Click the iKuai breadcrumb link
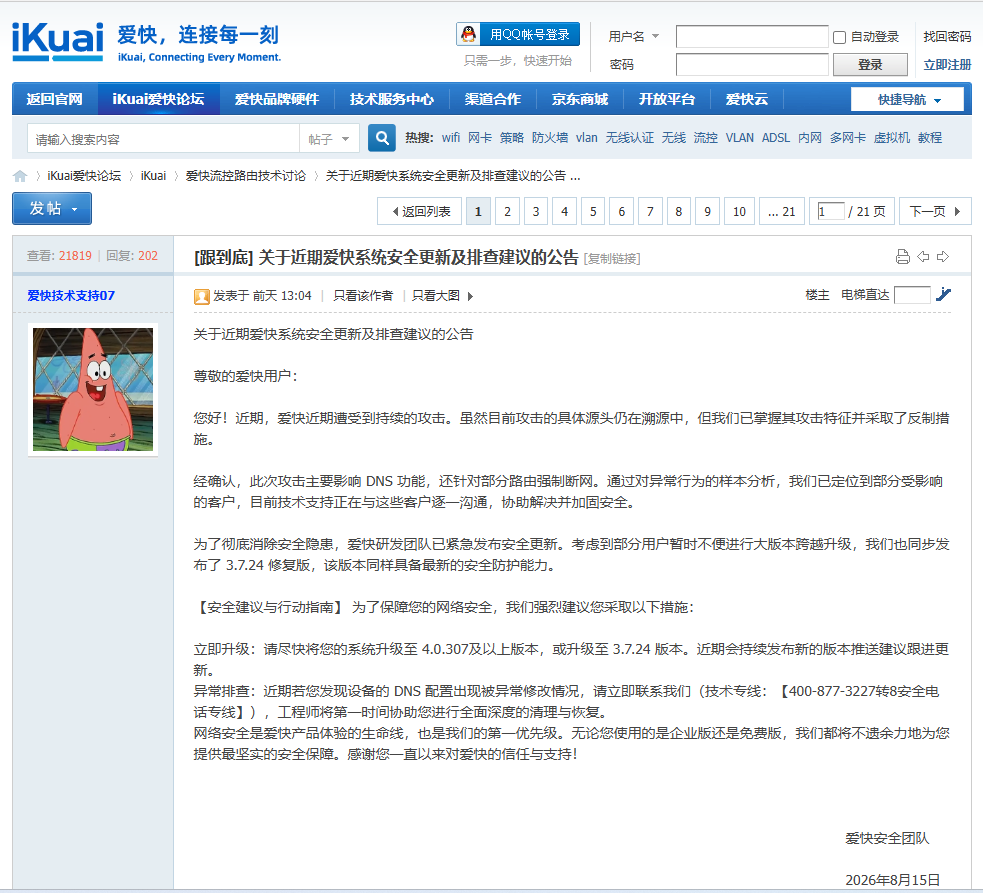This screenshot has height=893, width=983. (x=153, y=176)
